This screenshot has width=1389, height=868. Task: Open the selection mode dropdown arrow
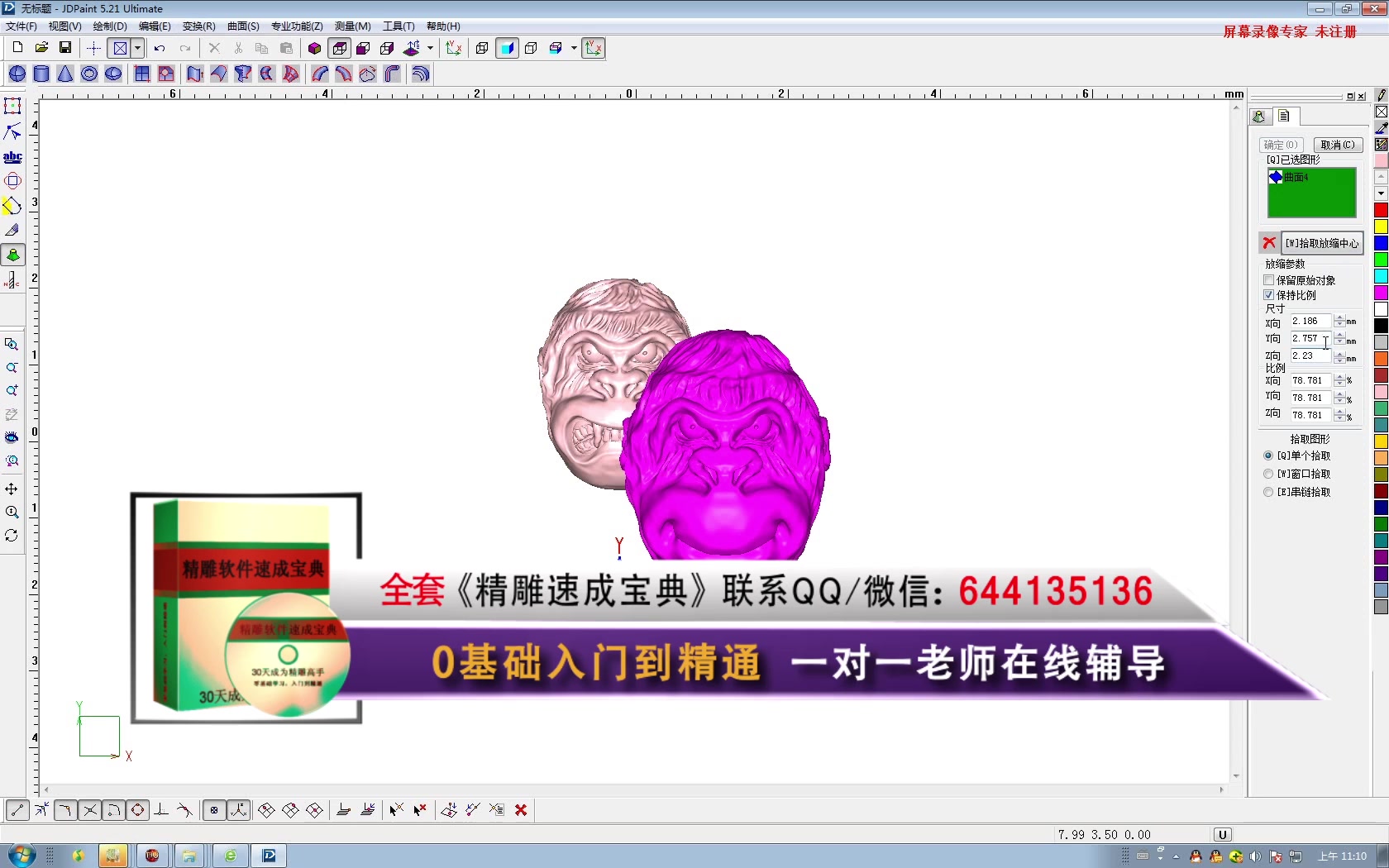[138, 48]
